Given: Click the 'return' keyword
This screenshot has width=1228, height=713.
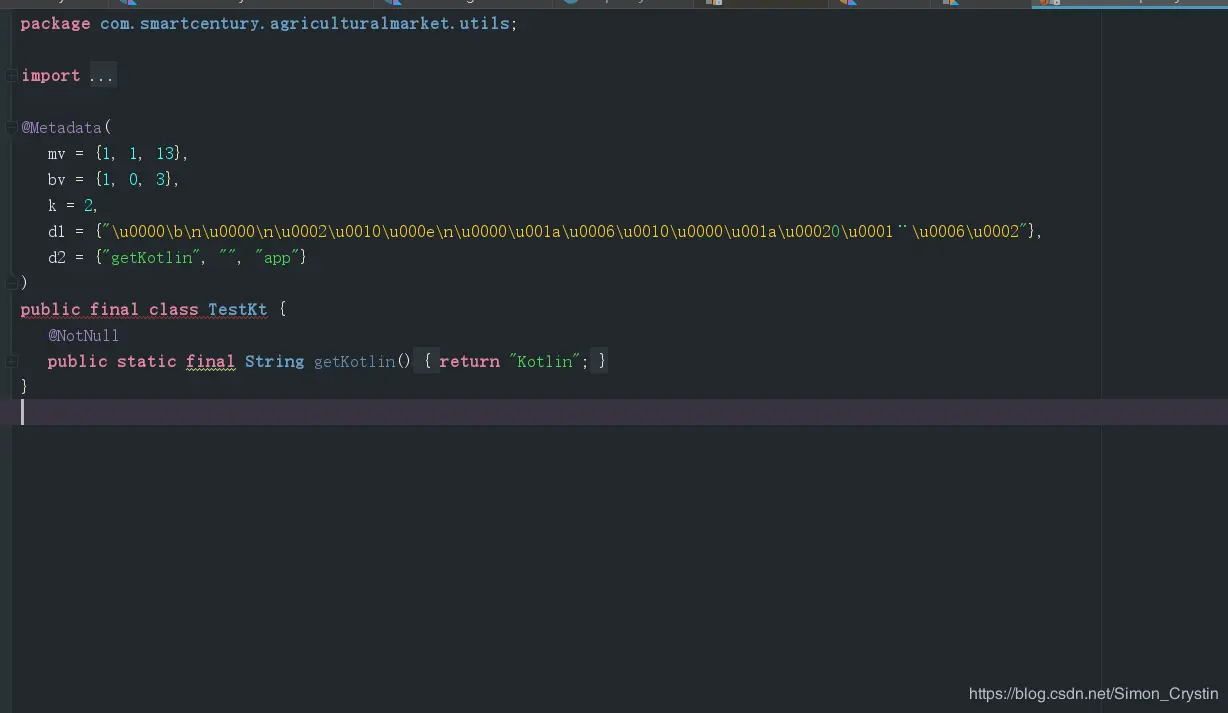Looking at the screenshot, I should (469, 361).
